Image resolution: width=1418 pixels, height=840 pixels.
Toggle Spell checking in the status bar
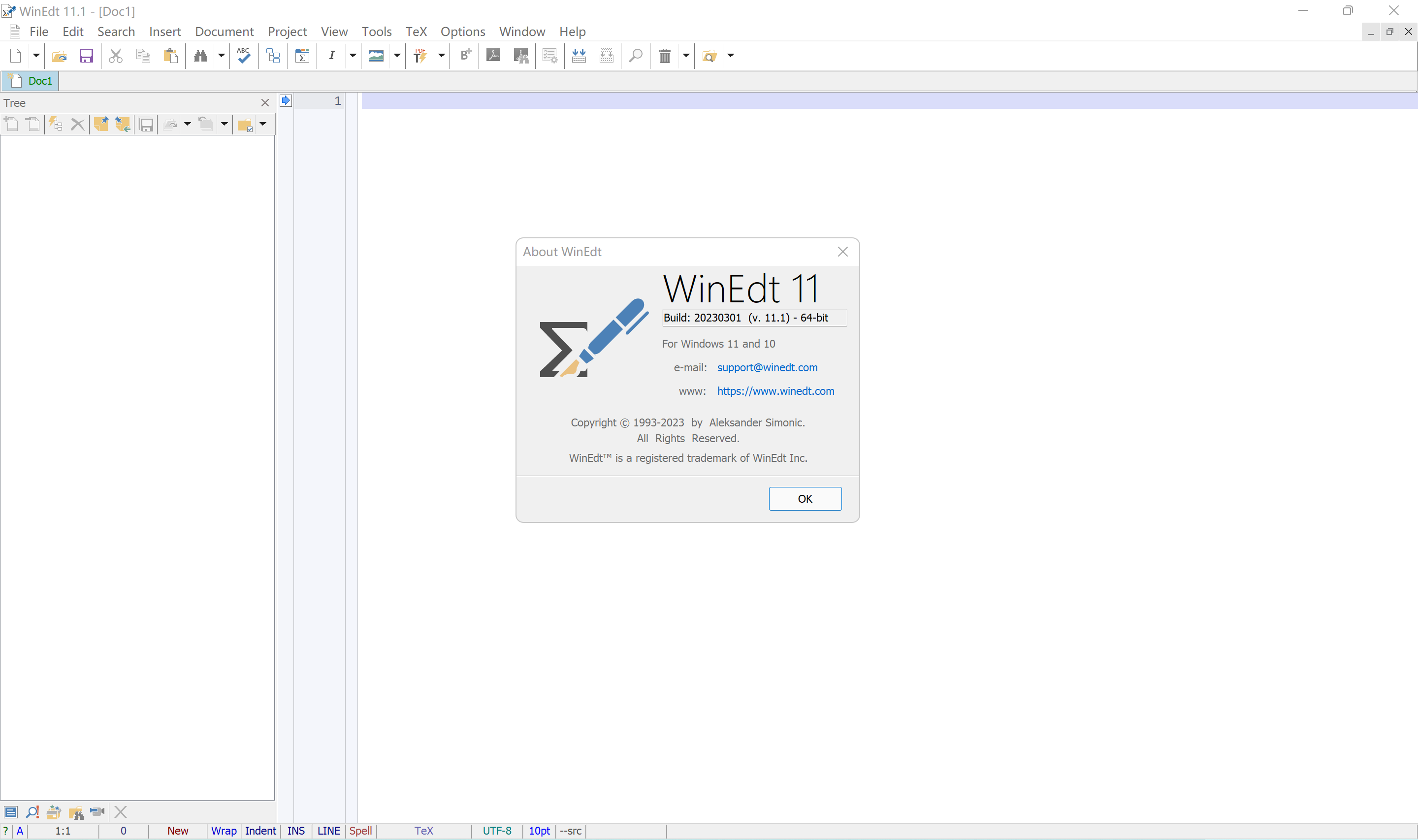(x=360, y=830)
